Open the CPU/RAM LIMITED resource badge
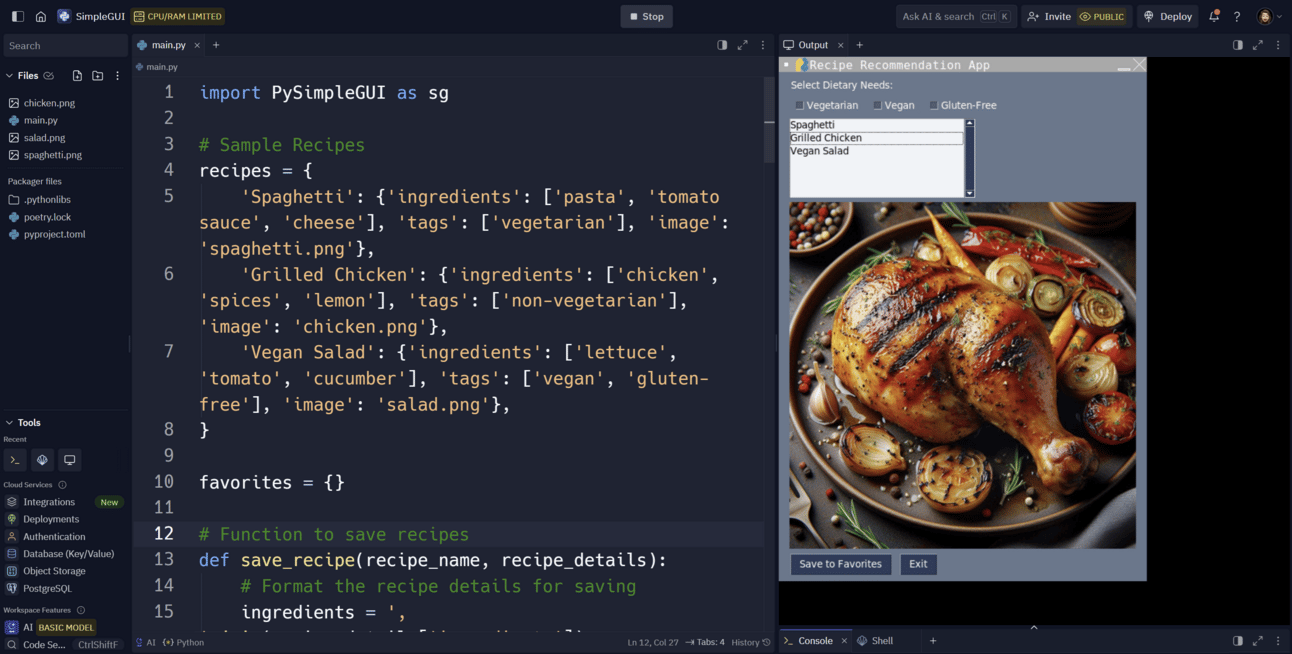 (178, 16)
